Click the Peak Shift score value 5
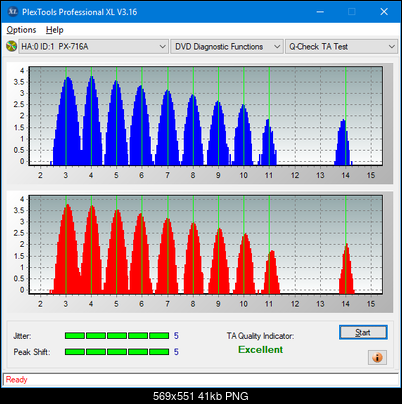This screenshot has width=402, height=404. [x=176, y=352]
